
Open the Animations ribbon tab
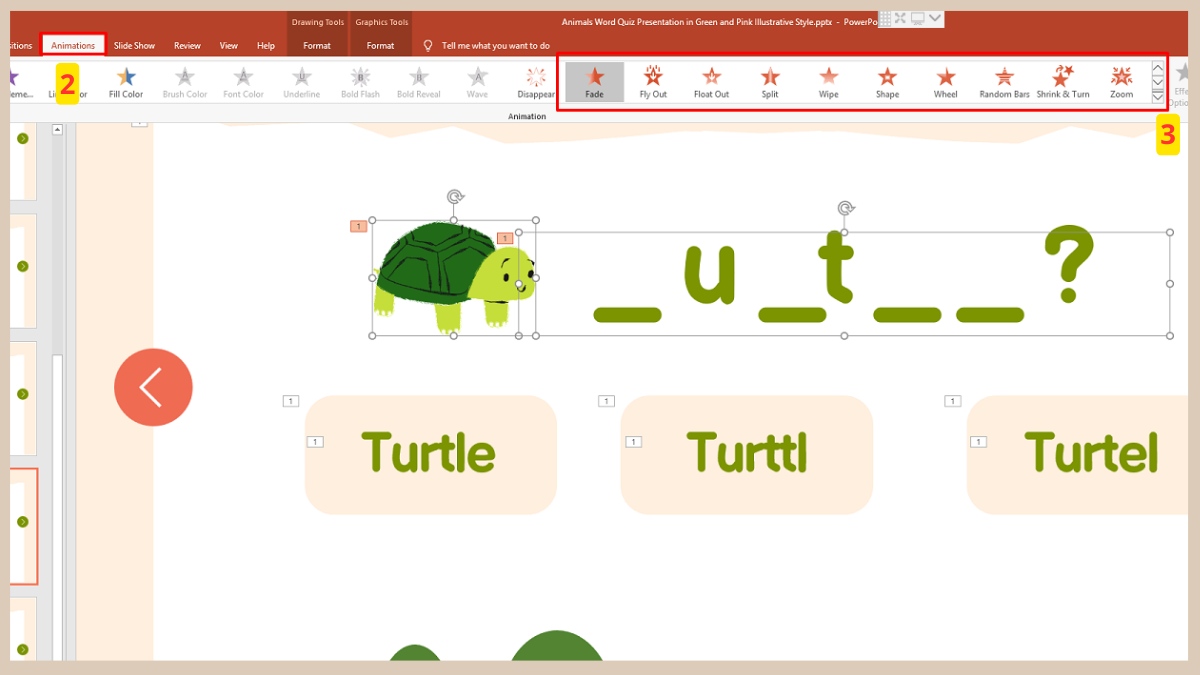pyautogui.click(x=73, y=45)
